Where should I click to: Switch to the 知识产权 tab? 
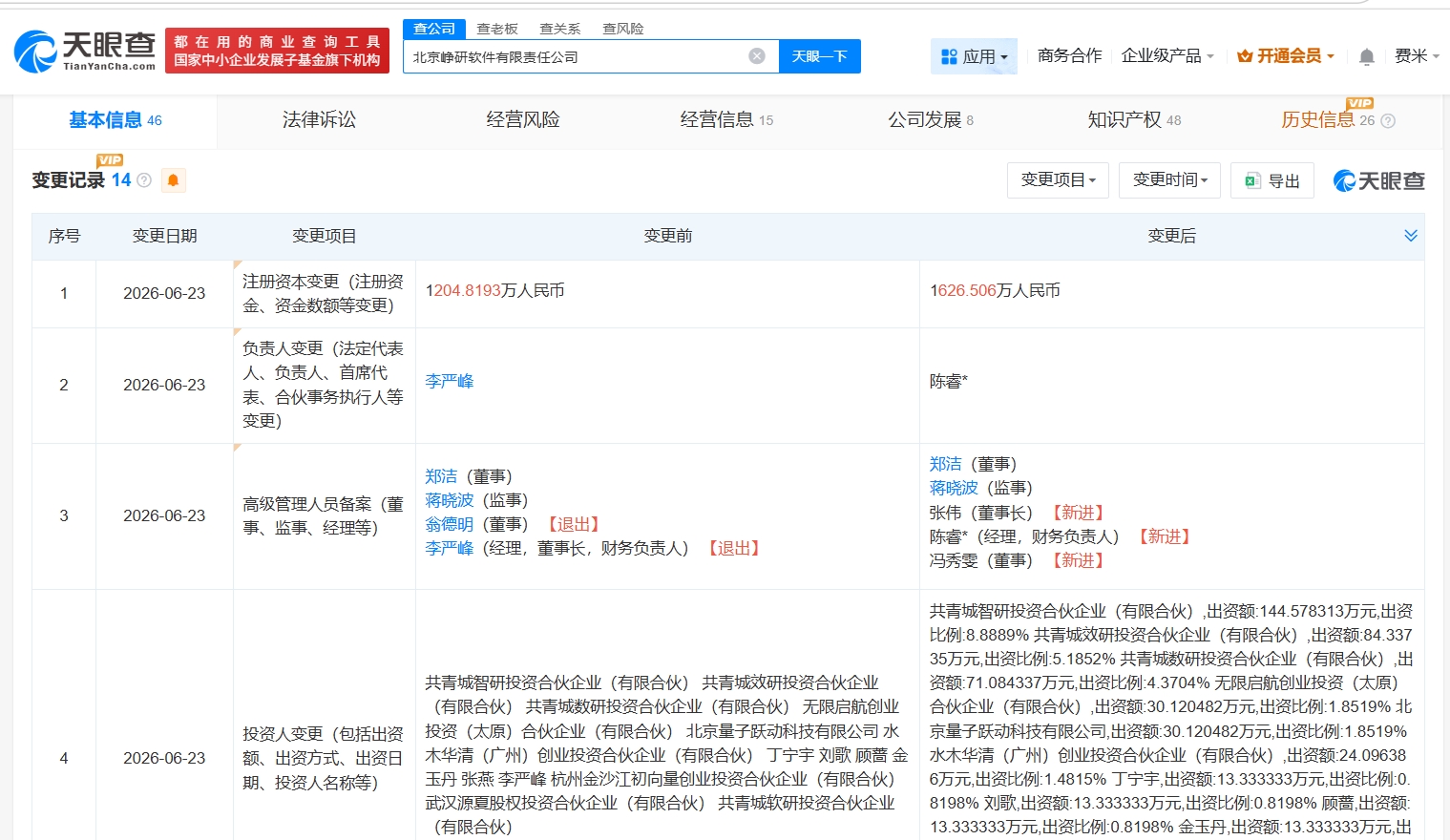click(1134, 120)
